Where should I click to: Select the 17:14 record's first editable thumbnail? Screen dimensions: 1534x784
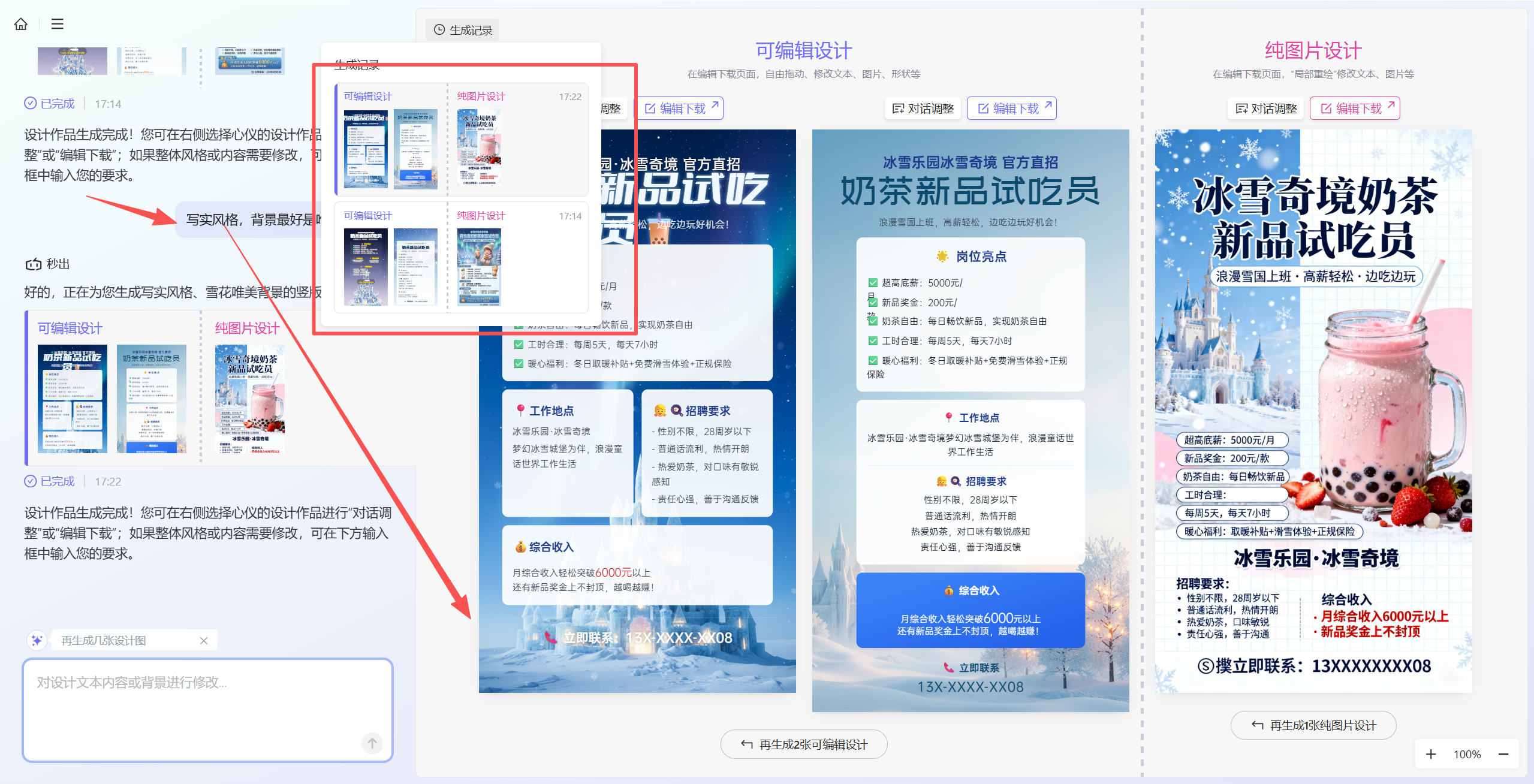click(366, 267)
